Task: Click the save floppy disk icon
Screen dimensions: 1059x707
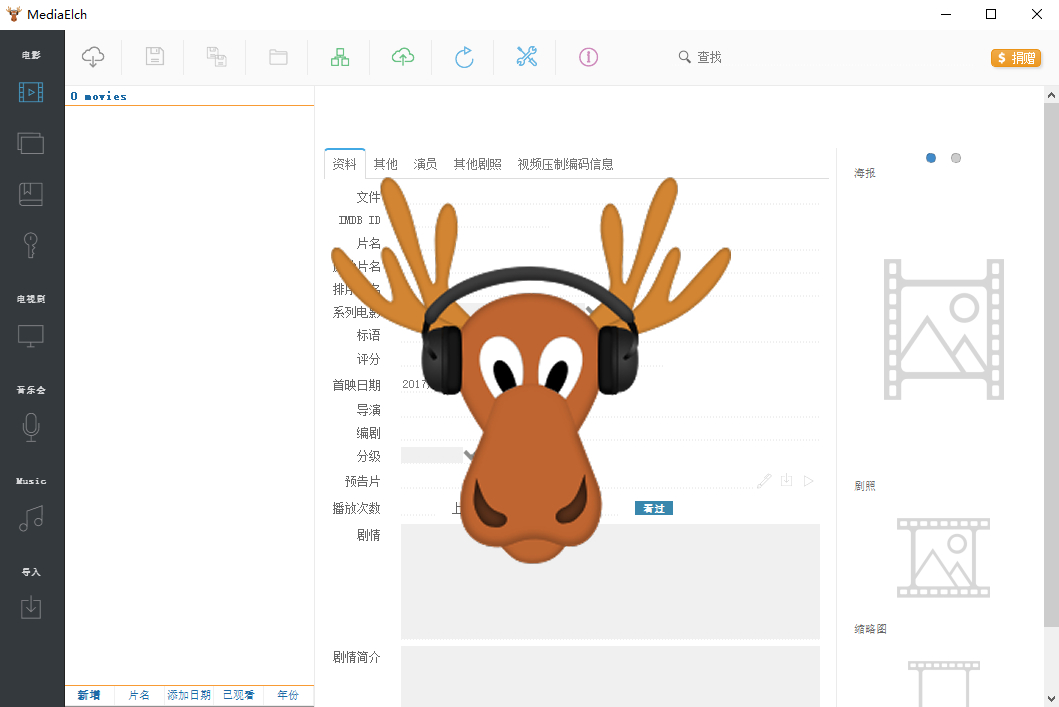Action: tap(155, 57)
